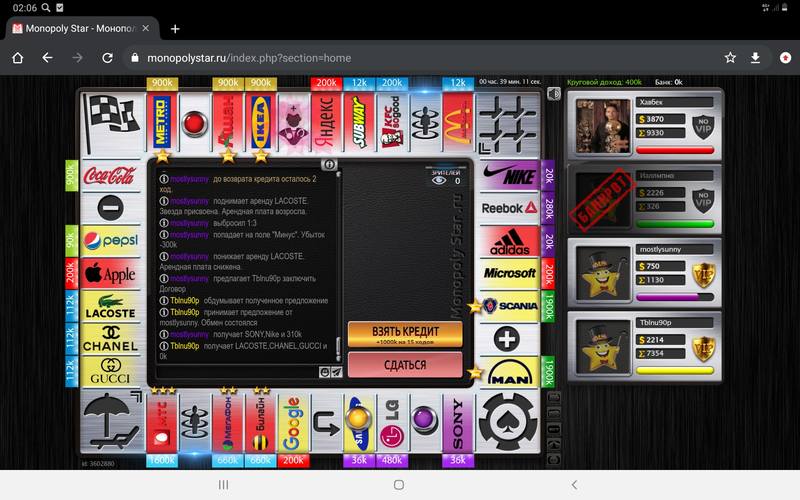This screenshot has width=800, height=500.
Task: Open a new browser tab
Action: pyautogui.click(x=175, y=29)
